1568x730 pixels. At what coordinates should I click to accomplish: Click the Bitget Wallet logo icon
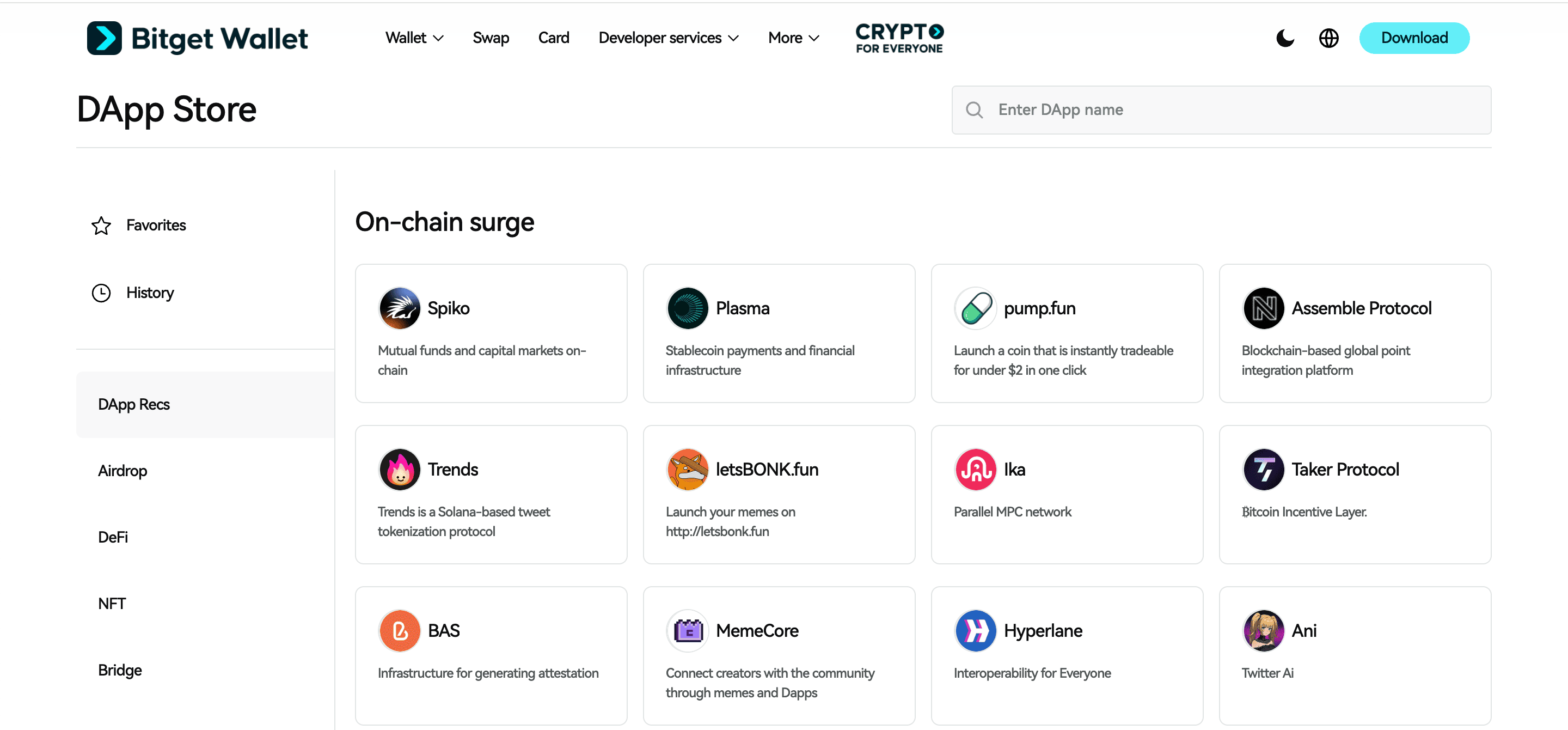104,38
